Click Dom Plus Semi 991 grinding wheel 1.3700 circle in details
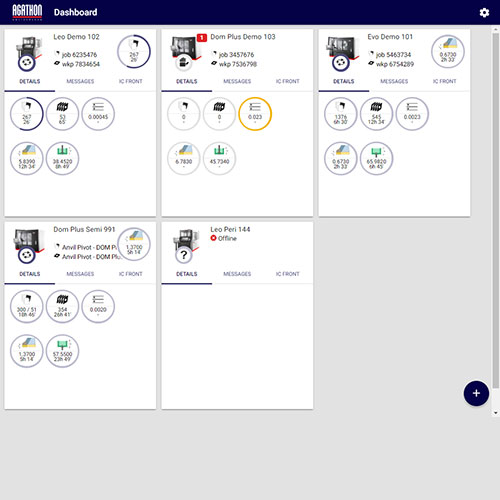This screenshot has height=500, width=500. coord(27,351)
